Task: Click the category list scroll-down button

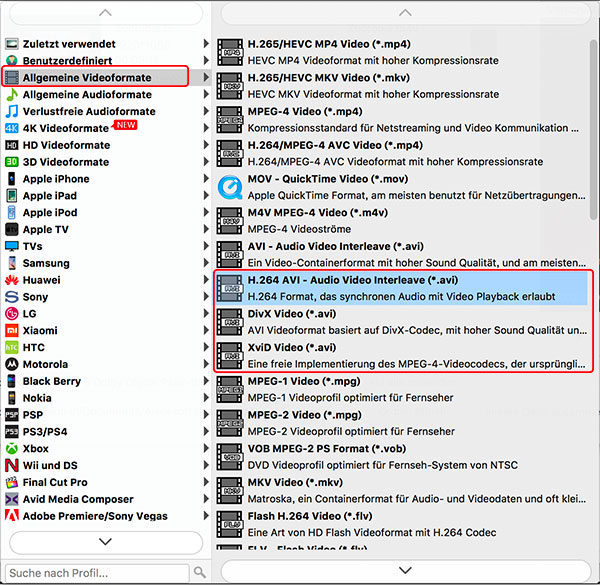Action: click(x=106, y=542)
